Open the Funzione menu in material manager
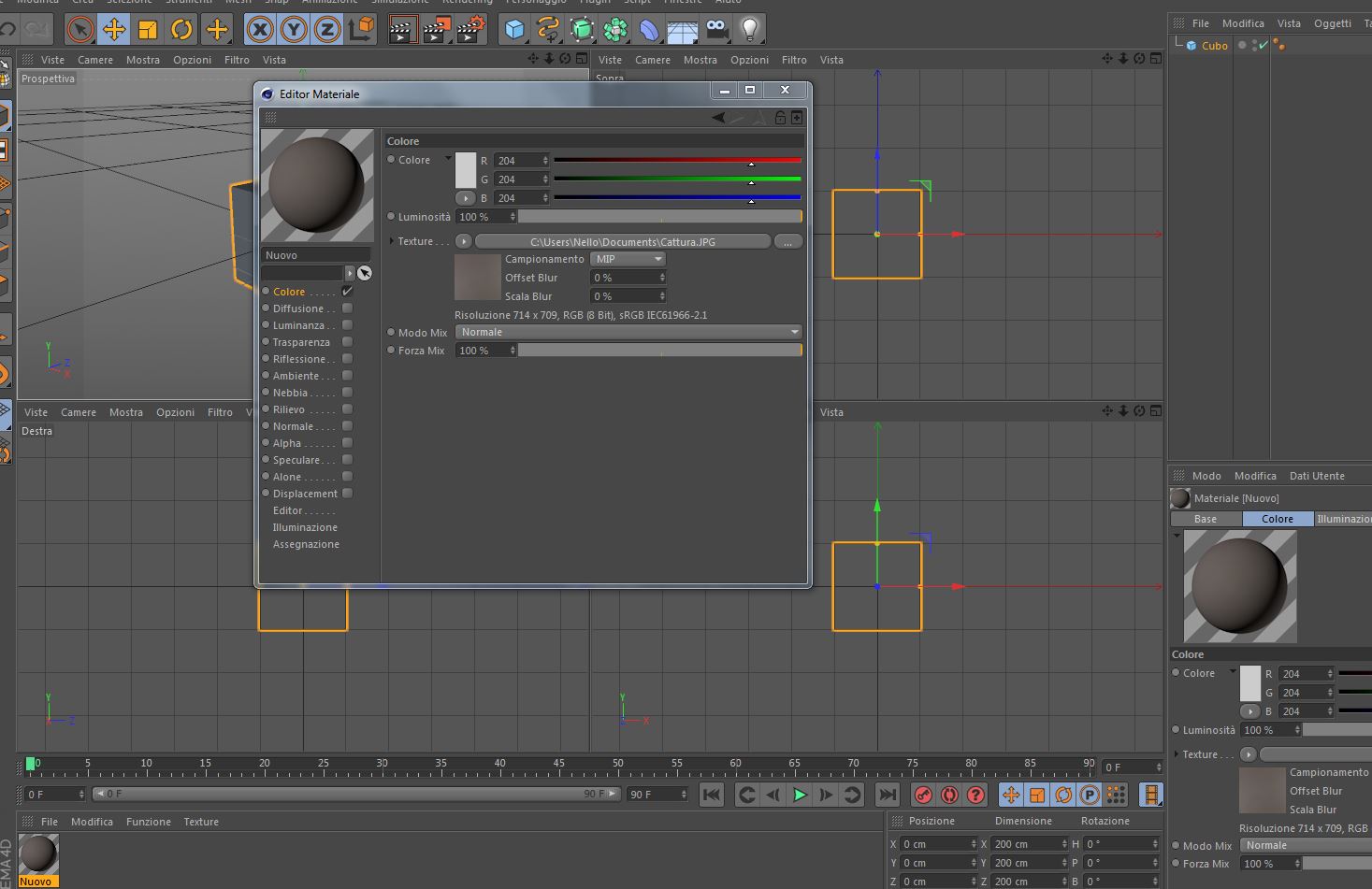The width and height of the screenshot is (1372, 889). point(148,822)
